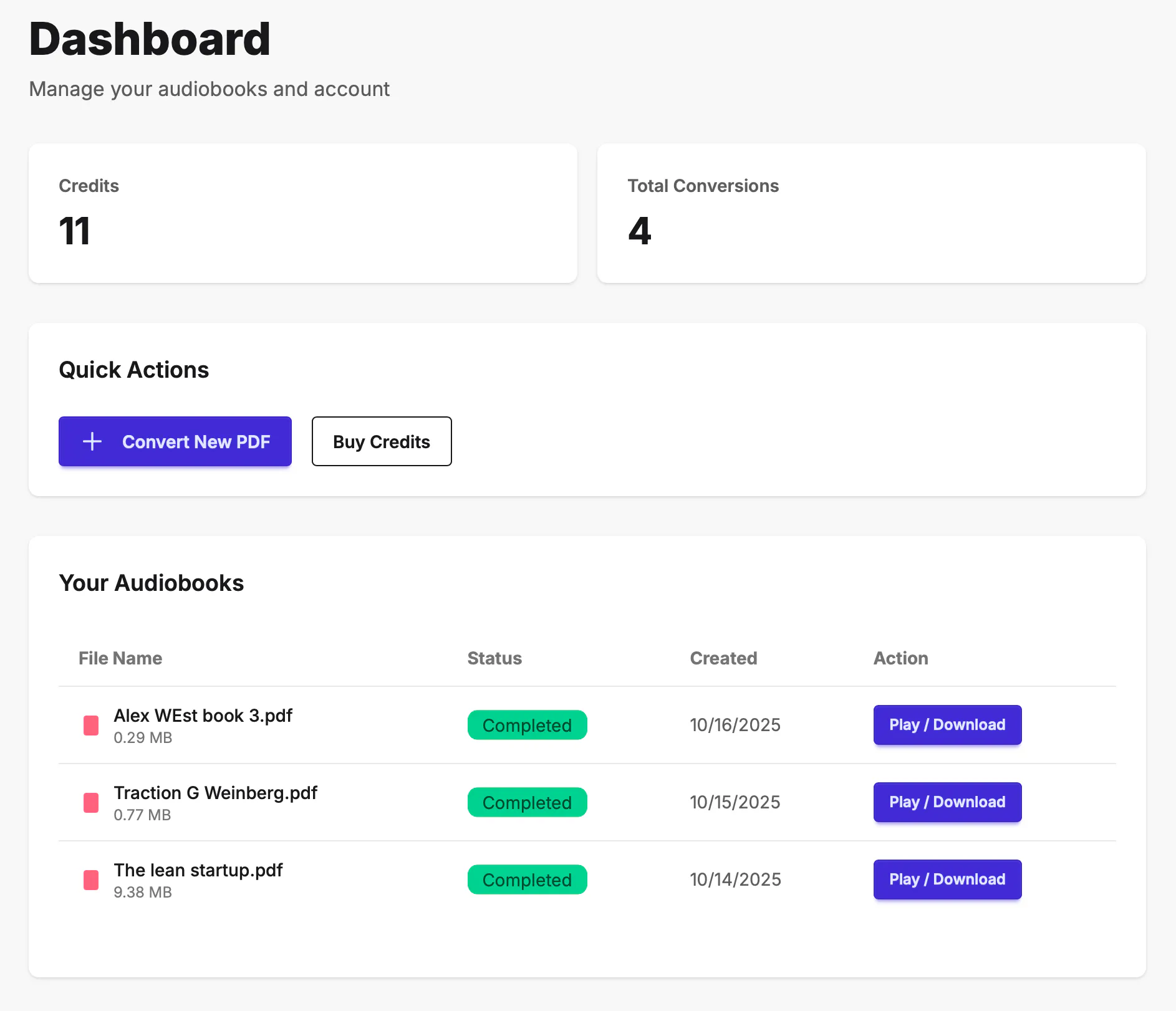Open the Buy Credits button

[x=382, y=441]
